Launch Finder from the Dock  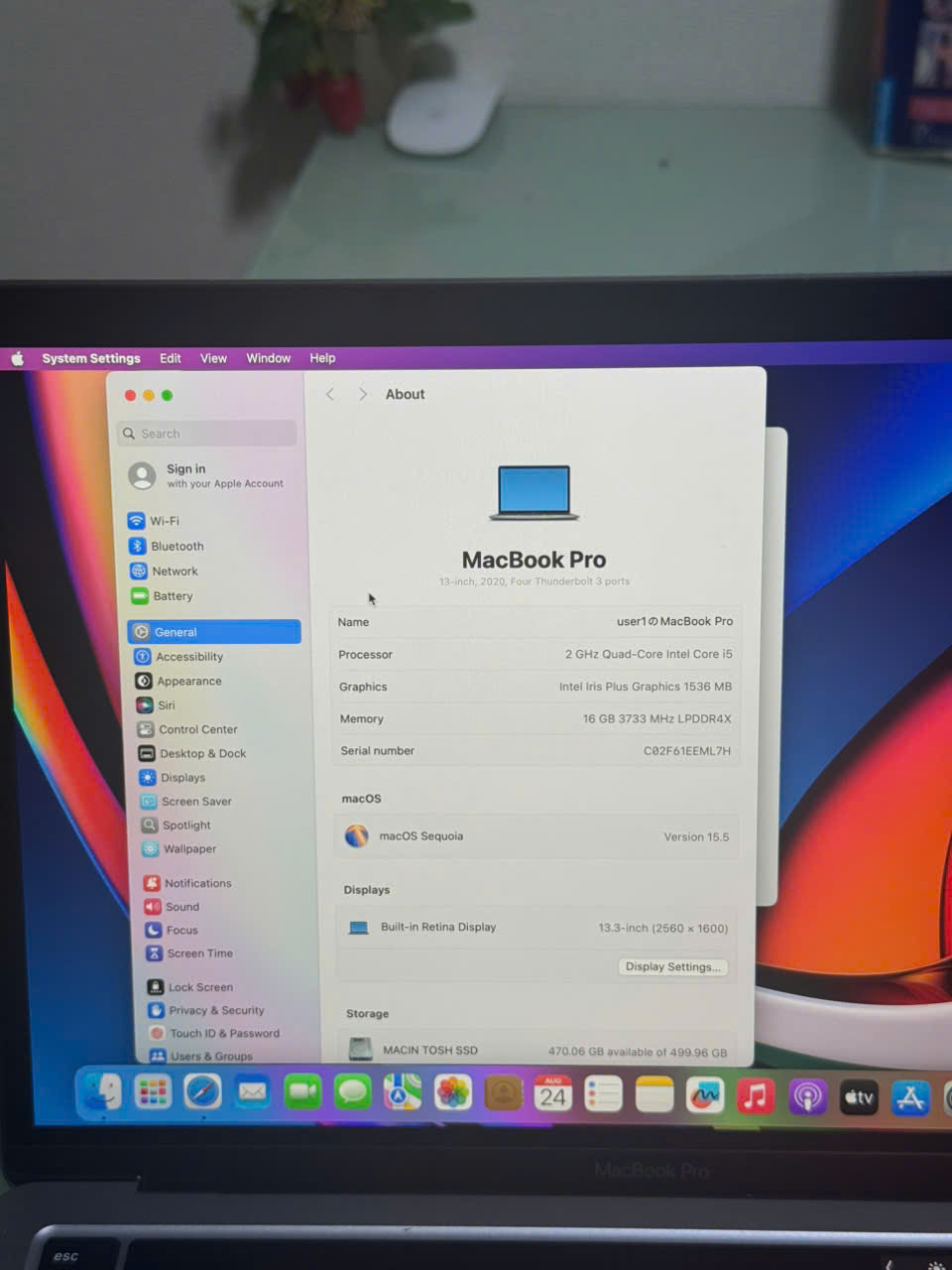(x=101, y=1093)
